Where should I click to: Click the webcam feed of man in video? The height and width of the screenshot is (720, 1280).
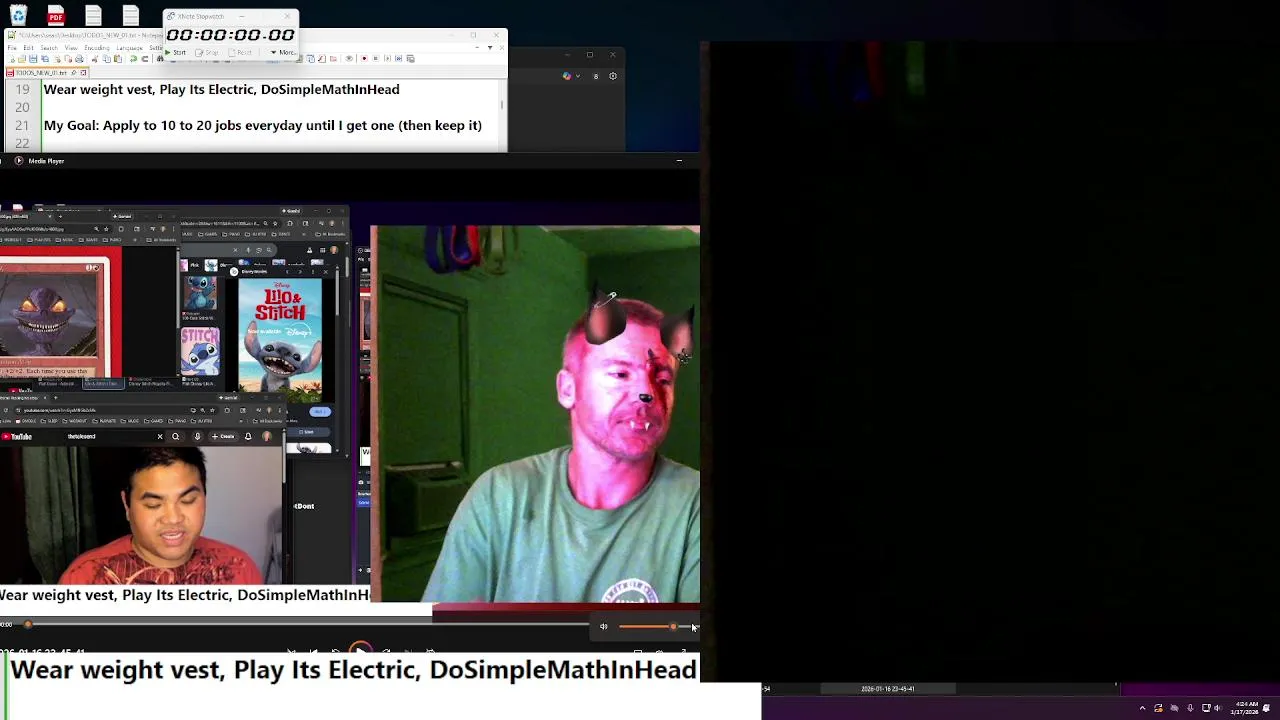pyautogui.click(x=535, y=413)
